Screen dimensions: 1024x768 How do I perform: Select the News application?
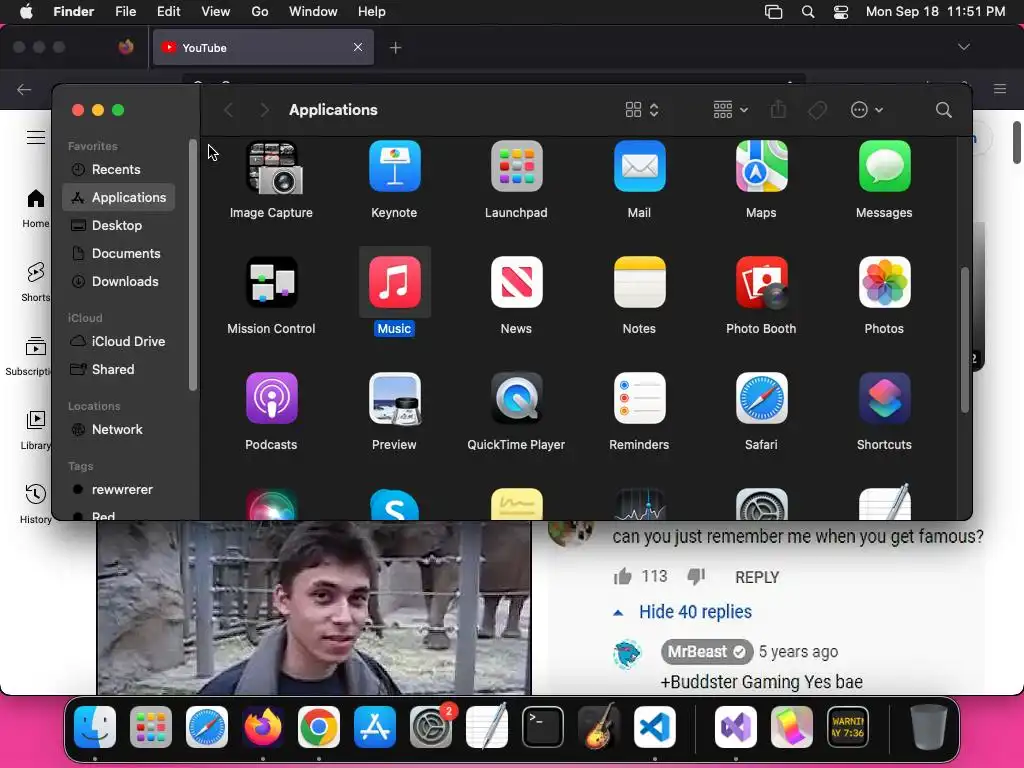tap(517, 282)
